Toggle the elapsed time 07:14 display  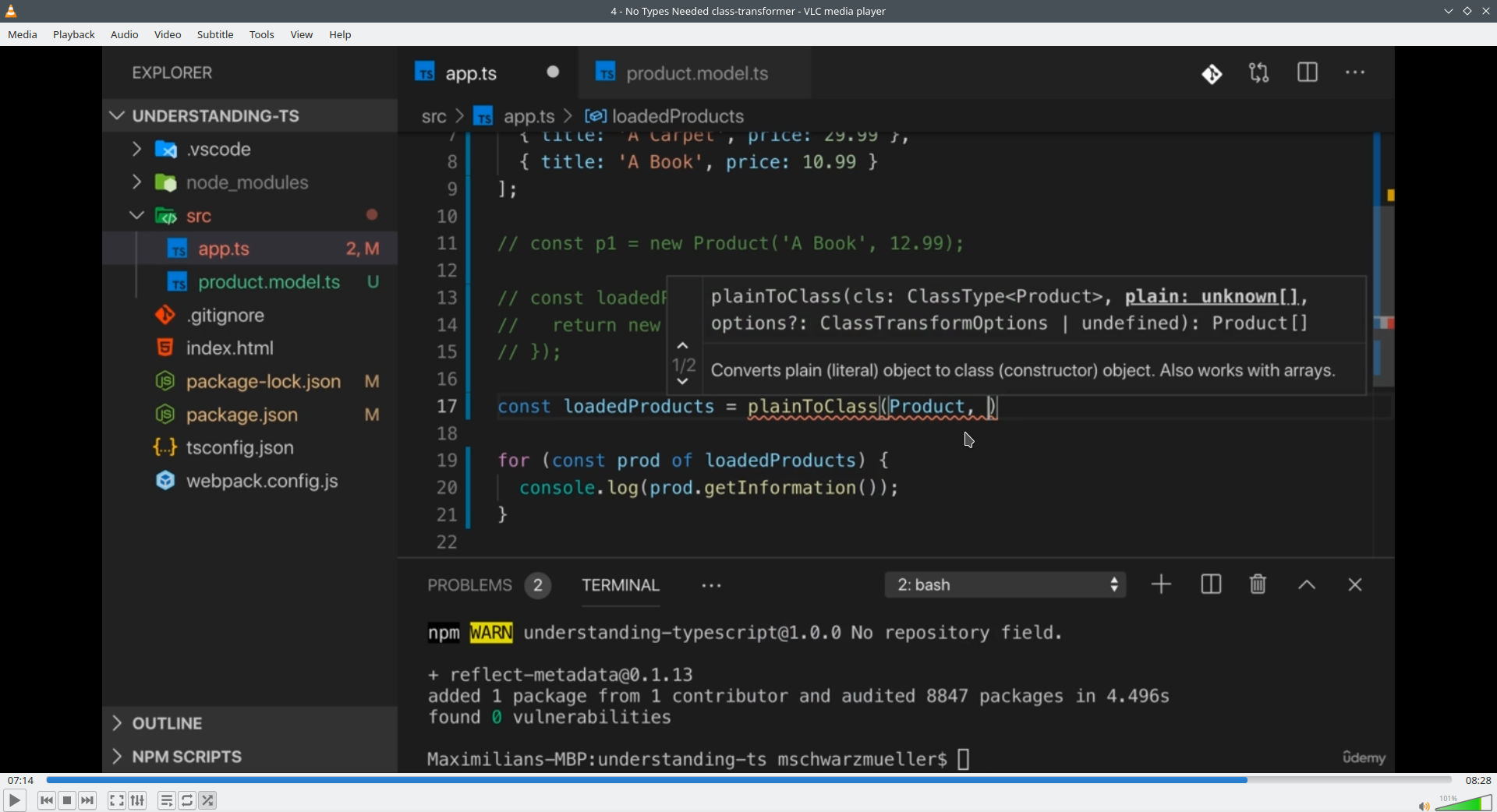(x=20, y=780)
